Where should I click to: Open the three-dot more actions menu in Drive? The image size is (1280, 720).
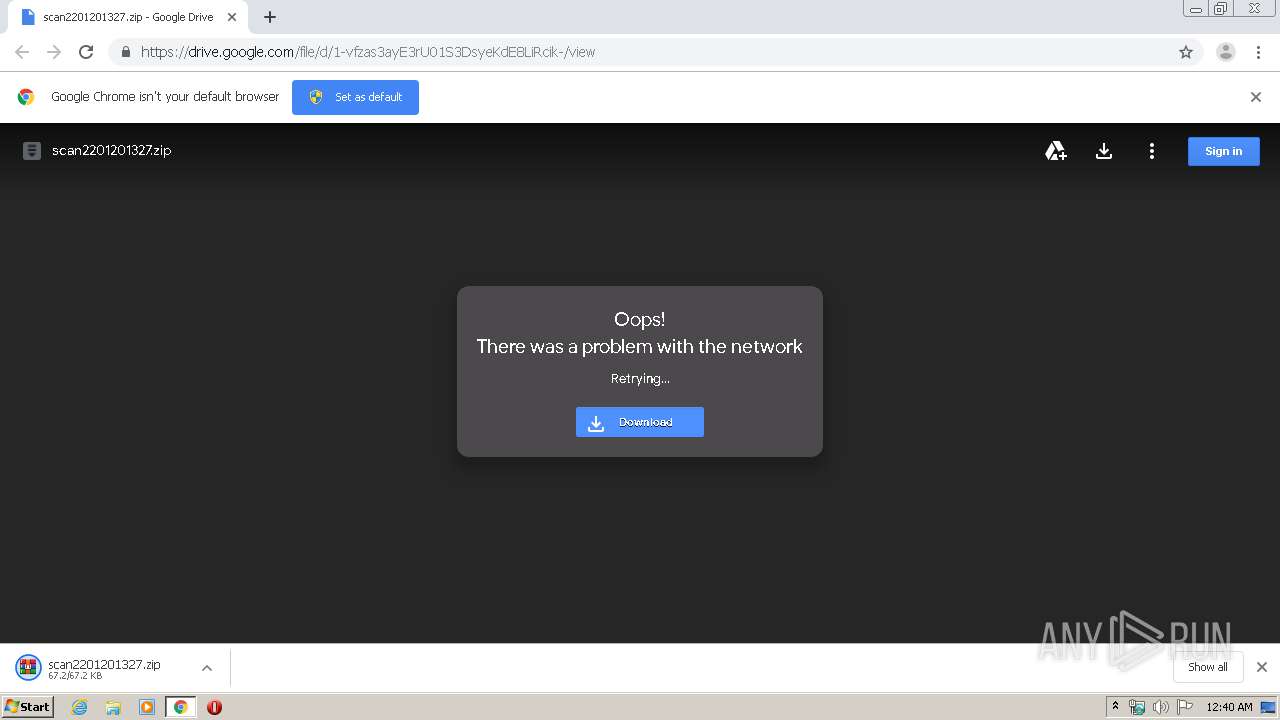(x=1152, y=151)
